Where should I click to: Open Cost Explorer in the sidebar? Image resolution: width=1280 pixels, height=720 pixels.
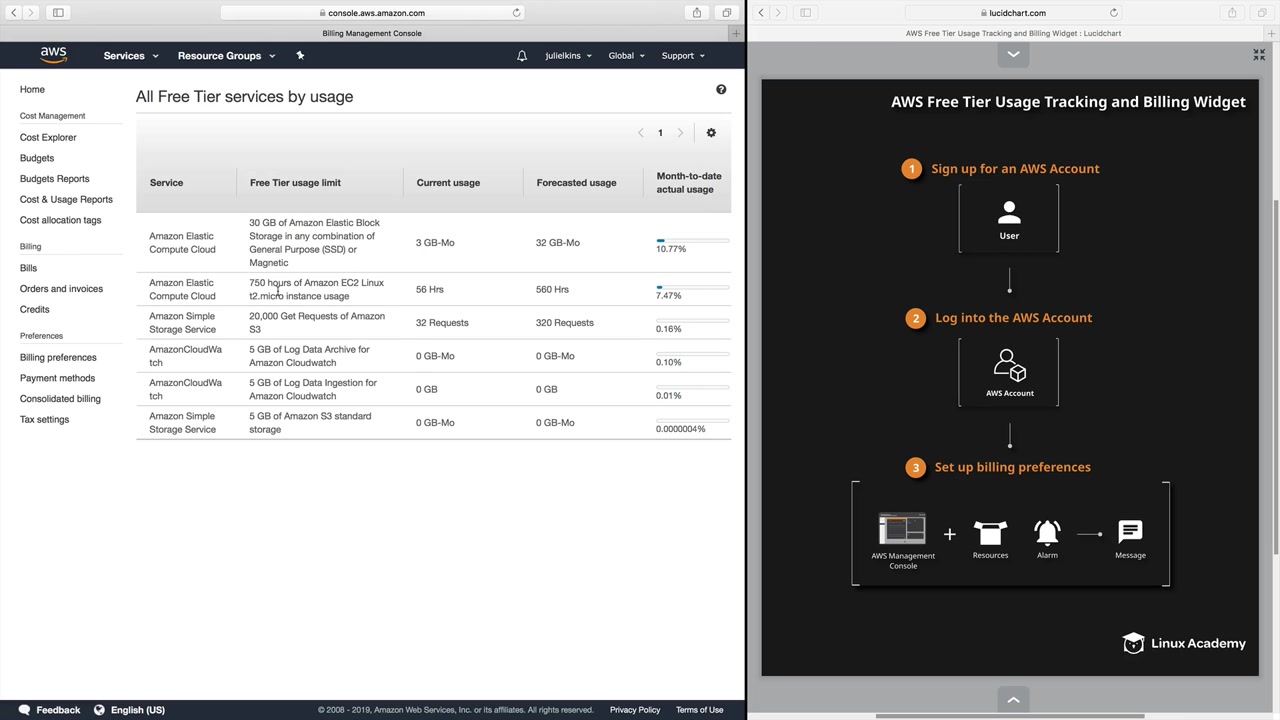pos(48,138)
